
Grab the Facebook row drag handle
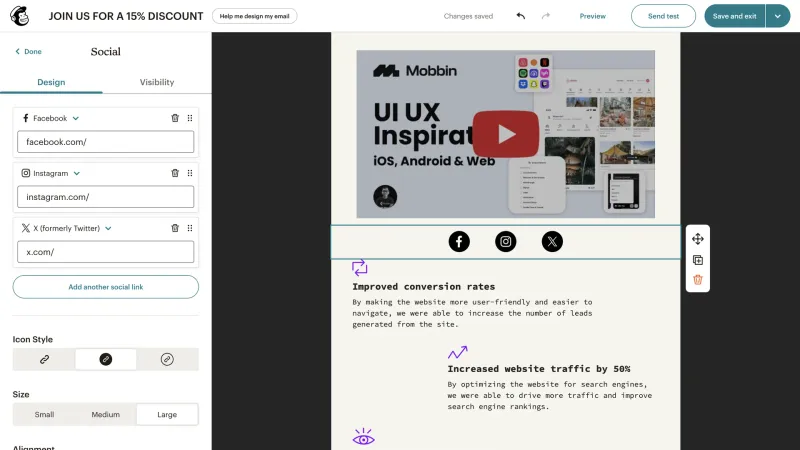[x=190, y=118]
